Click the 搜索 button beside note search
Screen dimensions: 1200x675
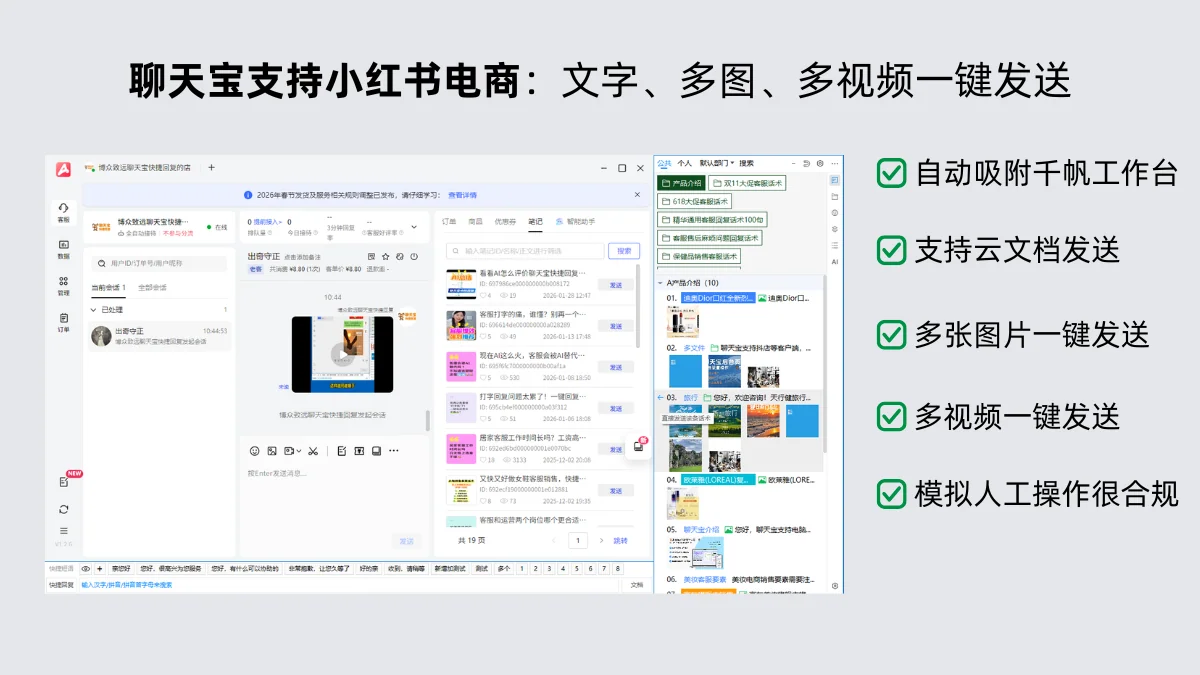(624, 251)
